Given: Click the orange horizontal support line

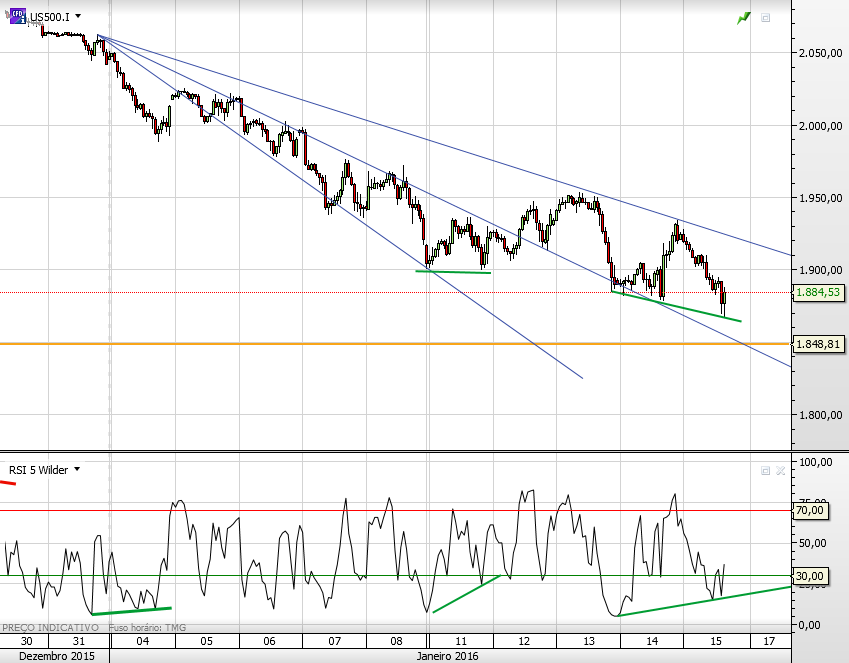Looking at the screenshot, I should [x=395, y=343].
